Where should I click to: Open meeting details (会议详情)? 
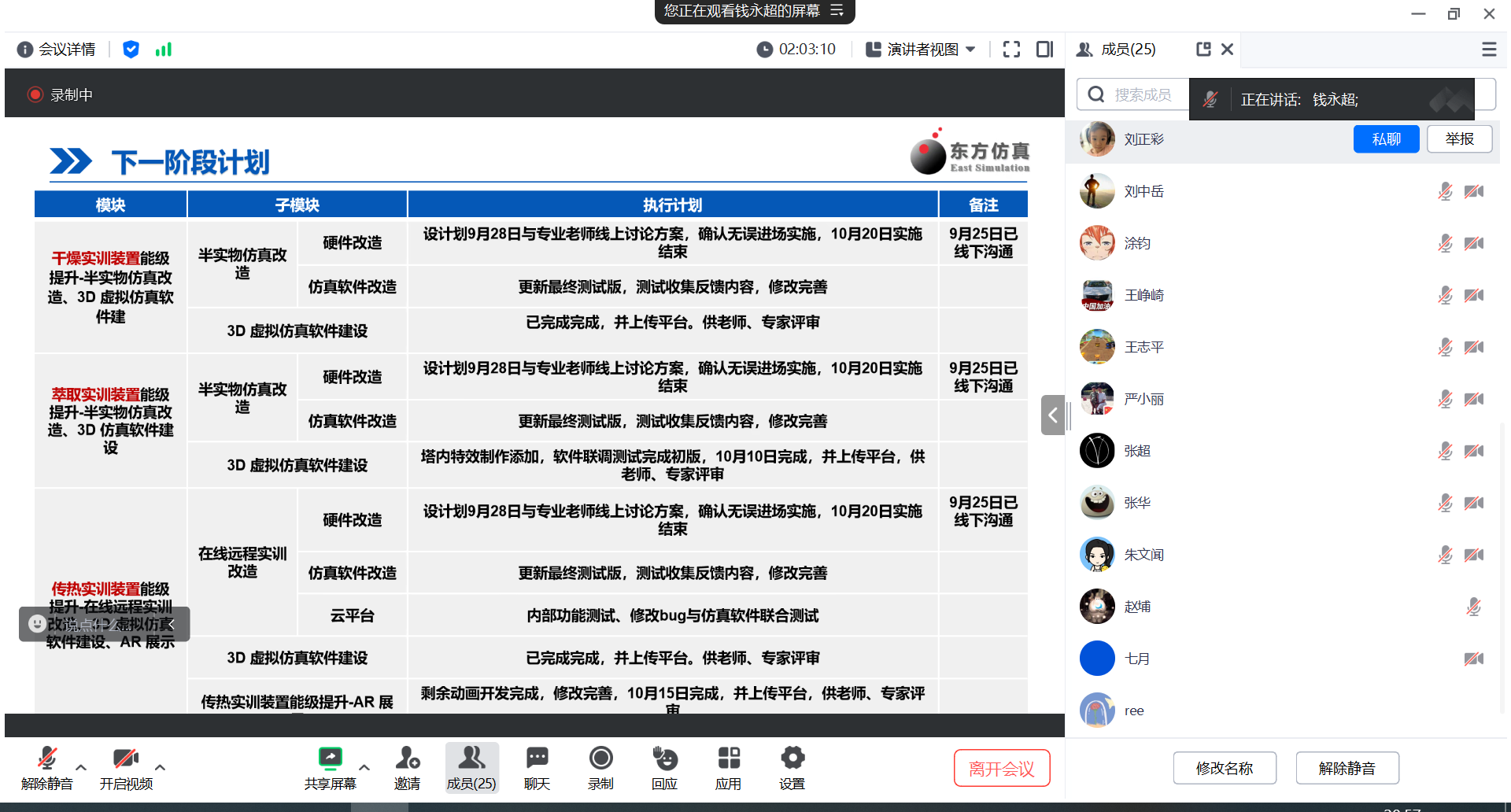coord(57,50)
